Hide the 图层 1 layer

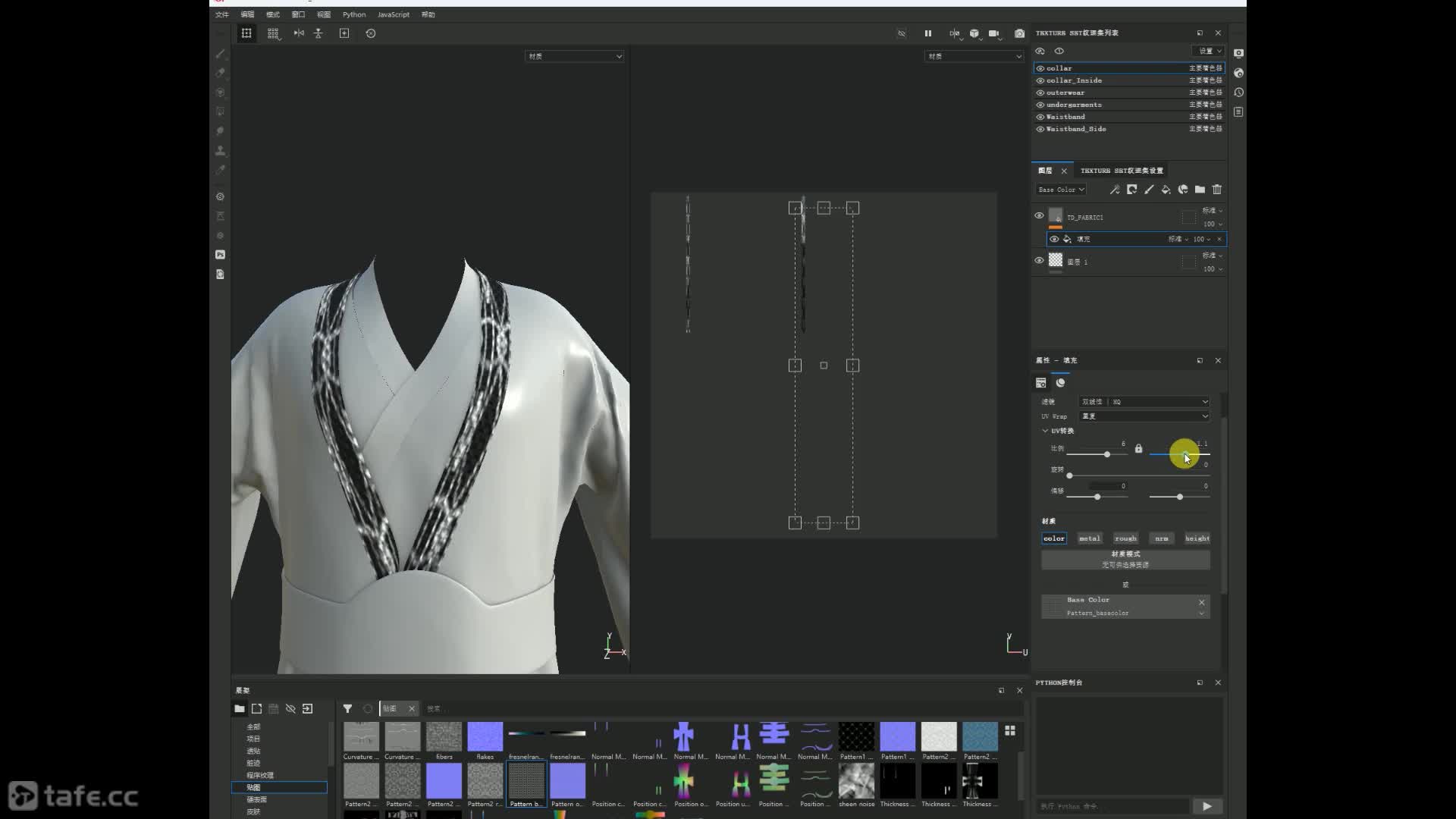1039,260
